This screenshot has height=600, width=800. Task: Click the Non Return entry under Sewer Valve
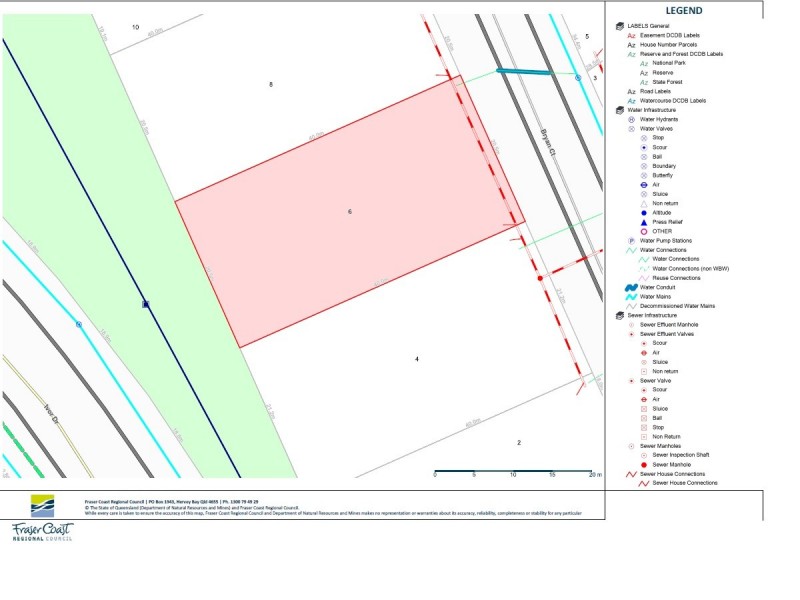(666, 437)
